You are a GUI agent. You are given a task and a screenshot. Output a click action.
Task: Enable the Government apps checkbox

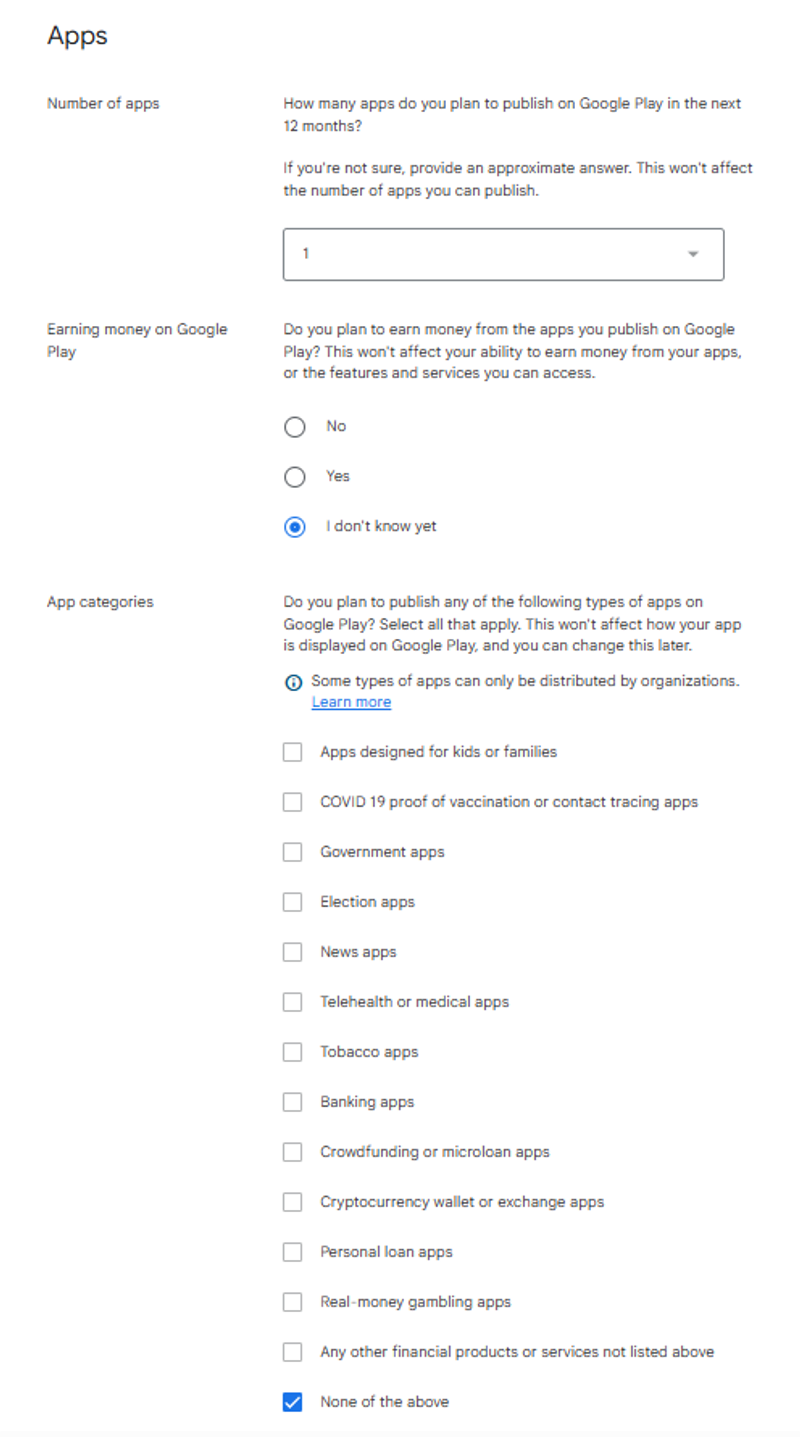292,851
